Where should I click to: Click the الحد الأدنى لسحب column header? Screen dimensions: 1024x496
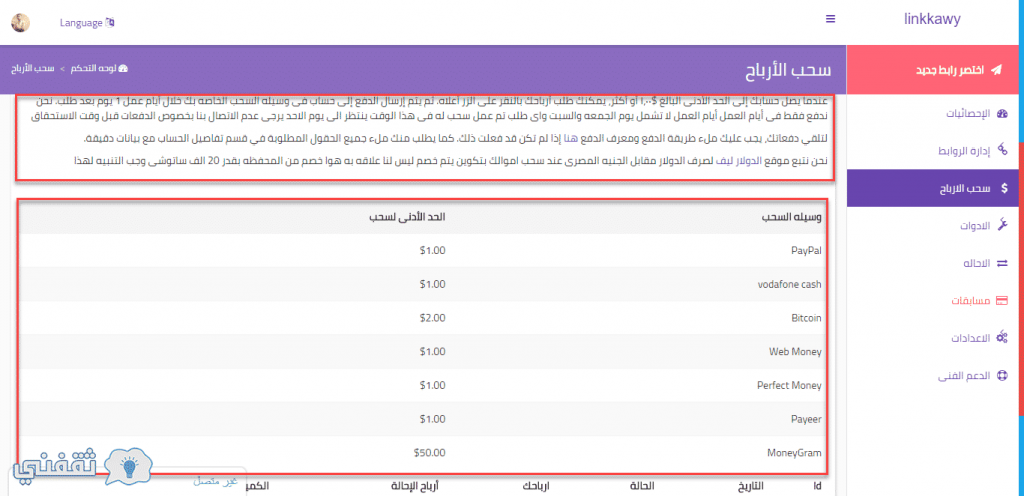point(406,217)
